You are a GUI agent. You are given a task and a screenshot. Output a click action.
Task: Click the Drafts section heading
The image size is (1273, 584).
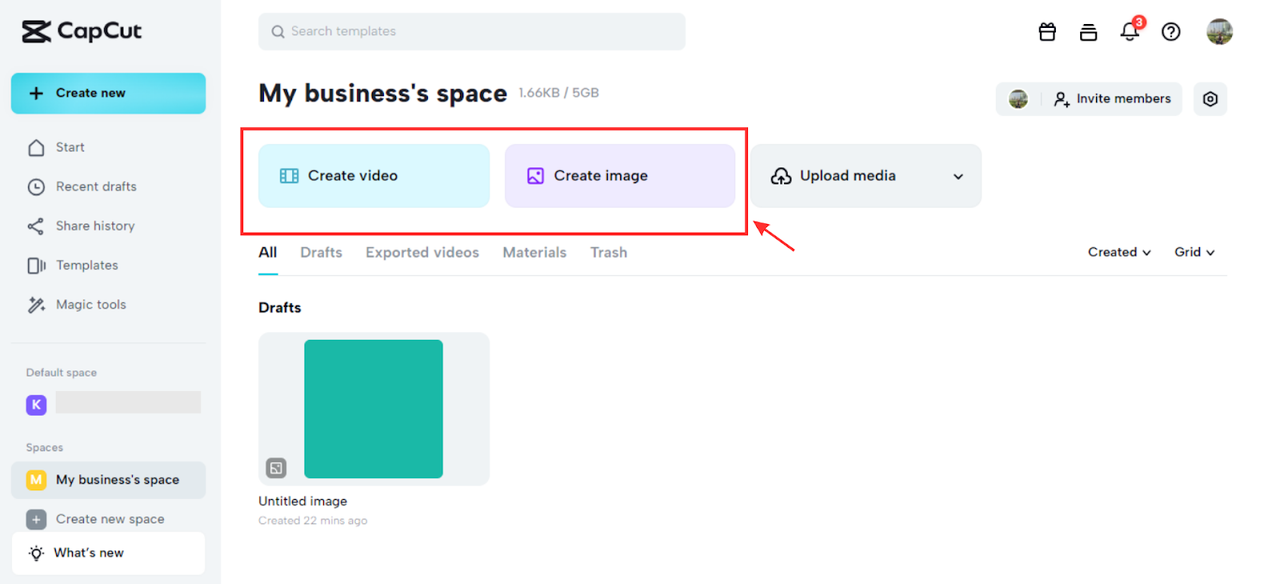[280, 308]
